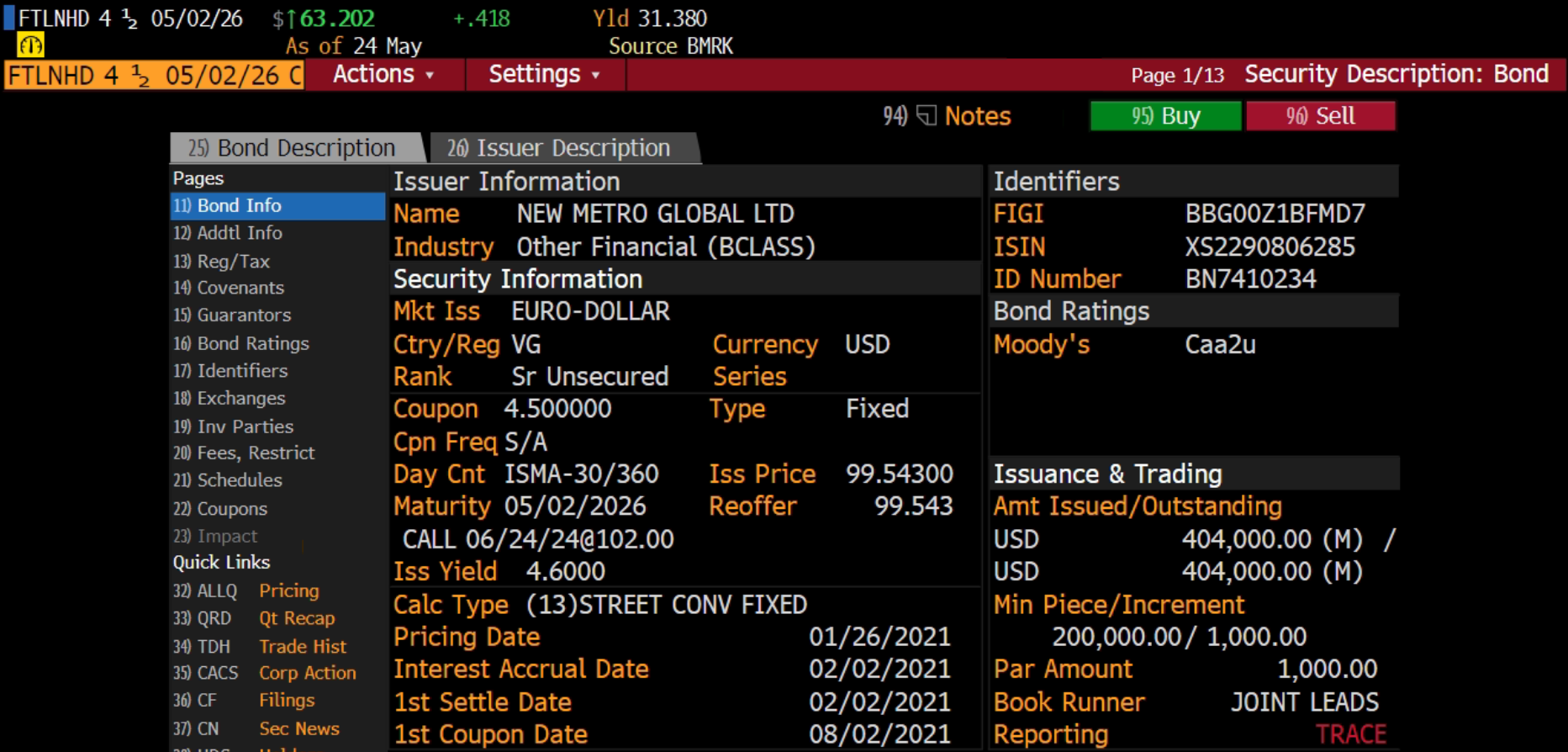This screenshot has width=1568, height=752.
Task: Click the Moody's rating Caa2u
Action: (1220, 345)
